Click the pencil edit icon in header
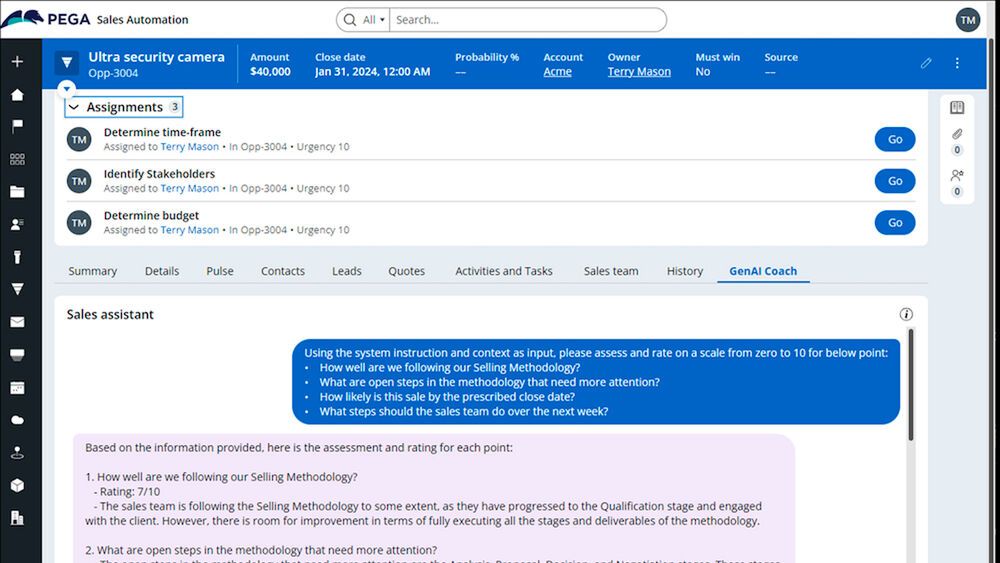The width and height of the screenshot is (1000, 563). click(x=926, y=63)
